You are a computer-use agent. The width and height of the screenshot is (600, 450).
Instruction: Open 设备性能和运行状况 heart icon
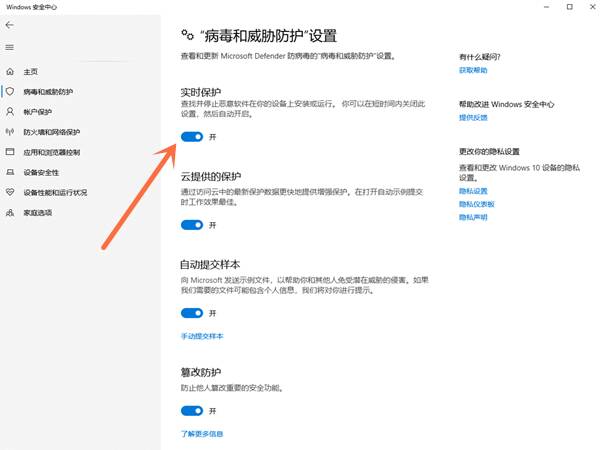click(x=10, y=192)
